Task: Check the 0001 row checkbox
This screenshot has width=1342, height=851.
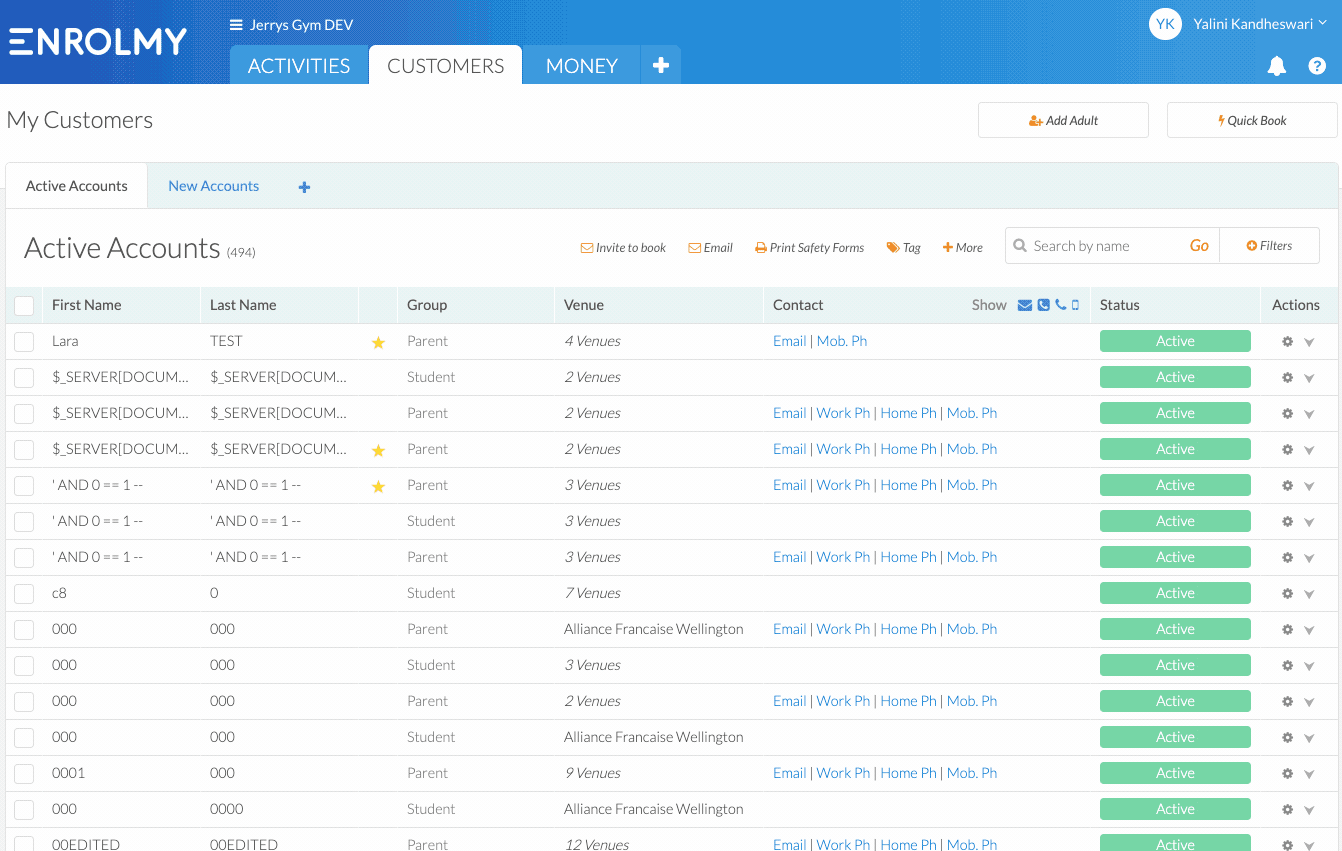Action: (x=24, y=774)
